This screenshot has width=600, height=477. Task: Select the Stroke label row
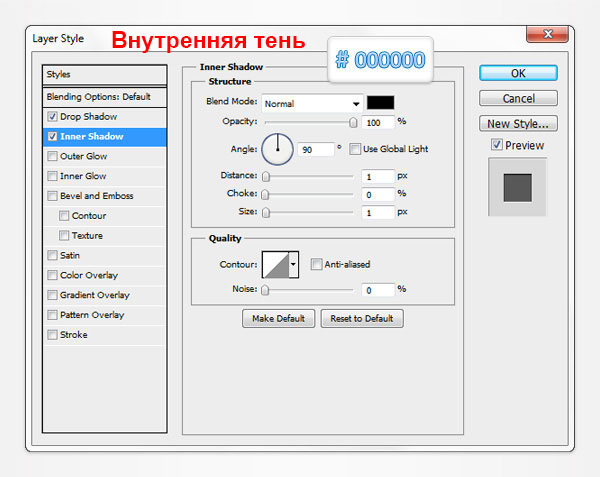(104, 335)
